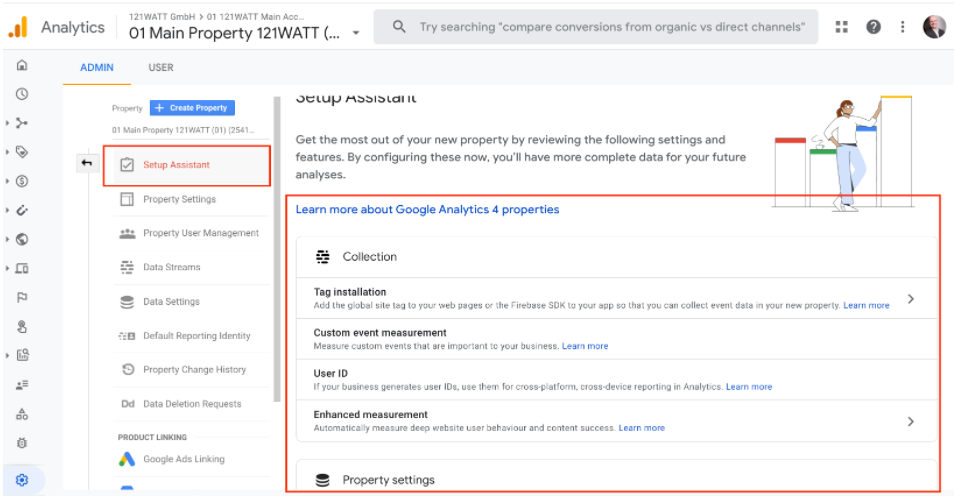This screenshot has height=500, width=955.
Task: Click Learn more link under User ID
Action: coord(749,387)
